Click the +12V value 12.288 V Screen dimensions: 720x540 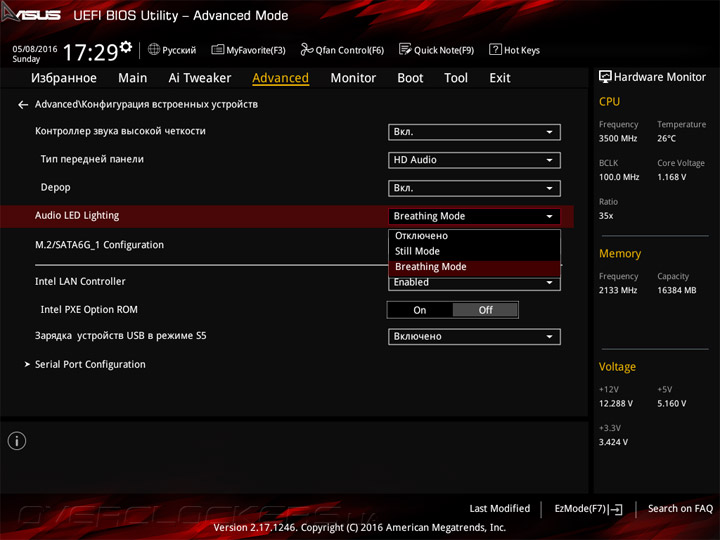click(x=615, y=403)
